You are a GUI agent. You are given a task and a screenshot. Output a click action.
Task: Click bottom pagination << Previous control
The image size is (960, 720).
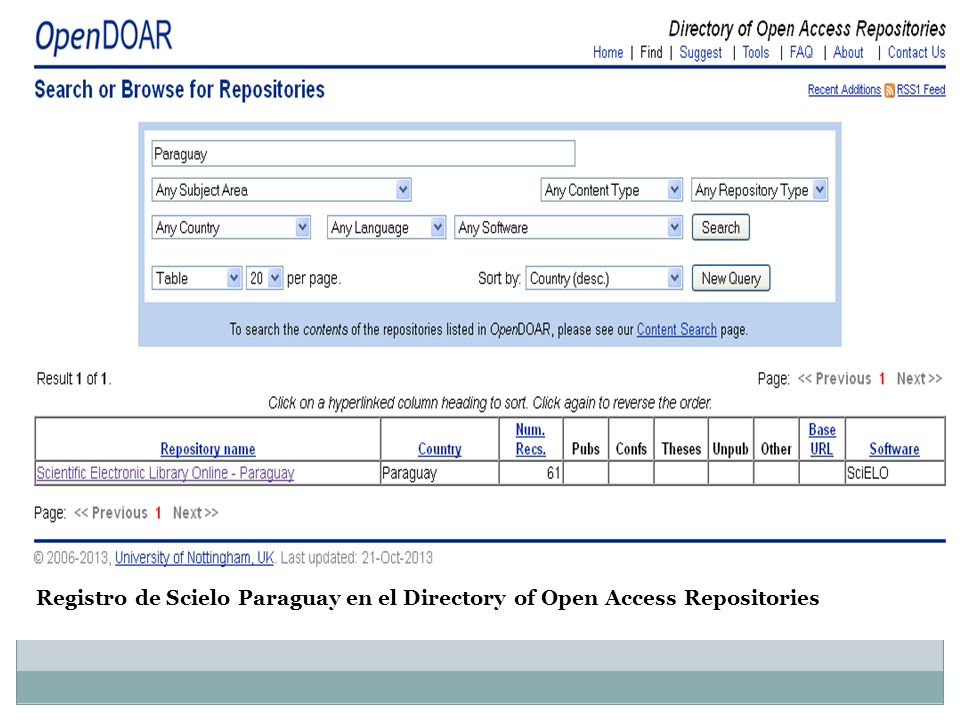(x=111, y=513)
